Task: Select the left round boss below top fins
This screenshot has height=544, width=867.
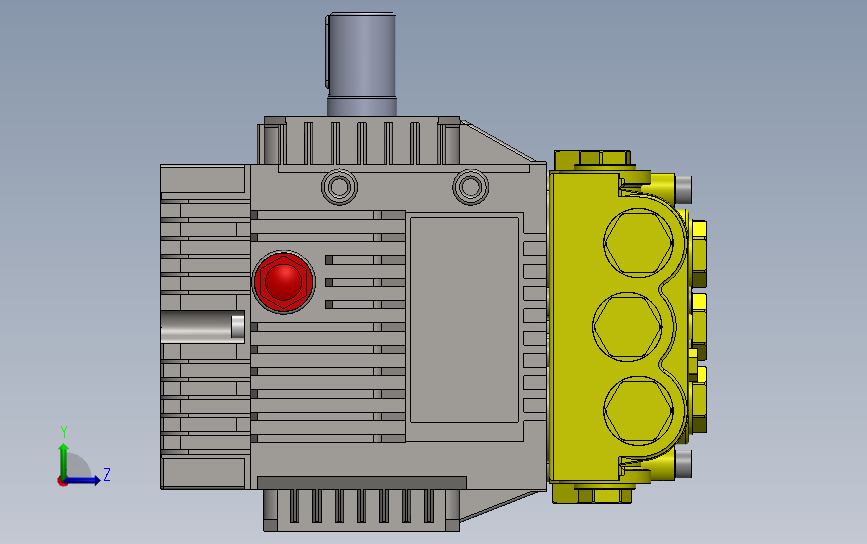Action: tap(339, 187)
